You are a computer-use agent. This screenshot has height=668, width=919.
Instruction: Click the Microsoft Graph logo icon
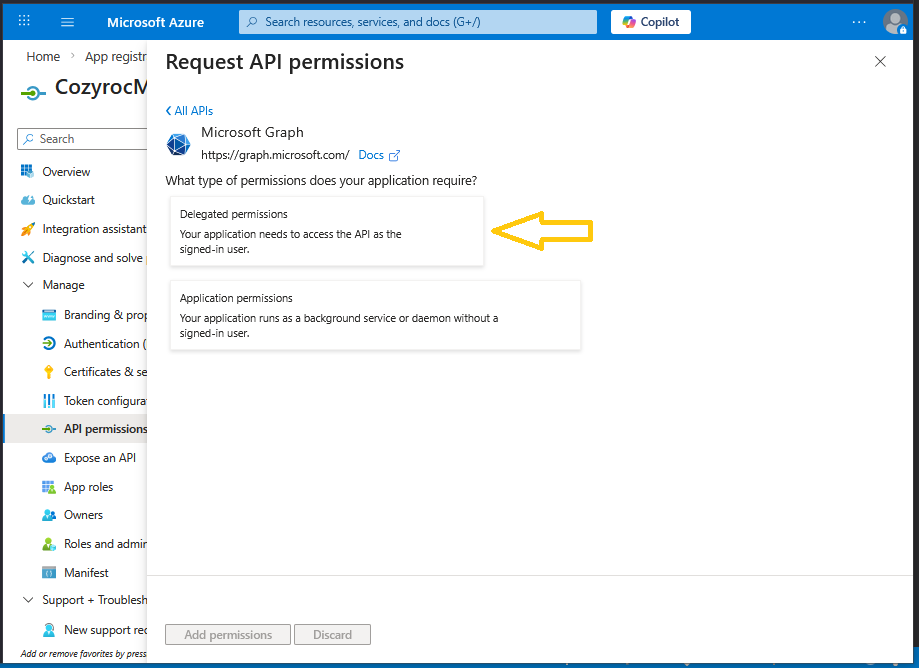178,145
